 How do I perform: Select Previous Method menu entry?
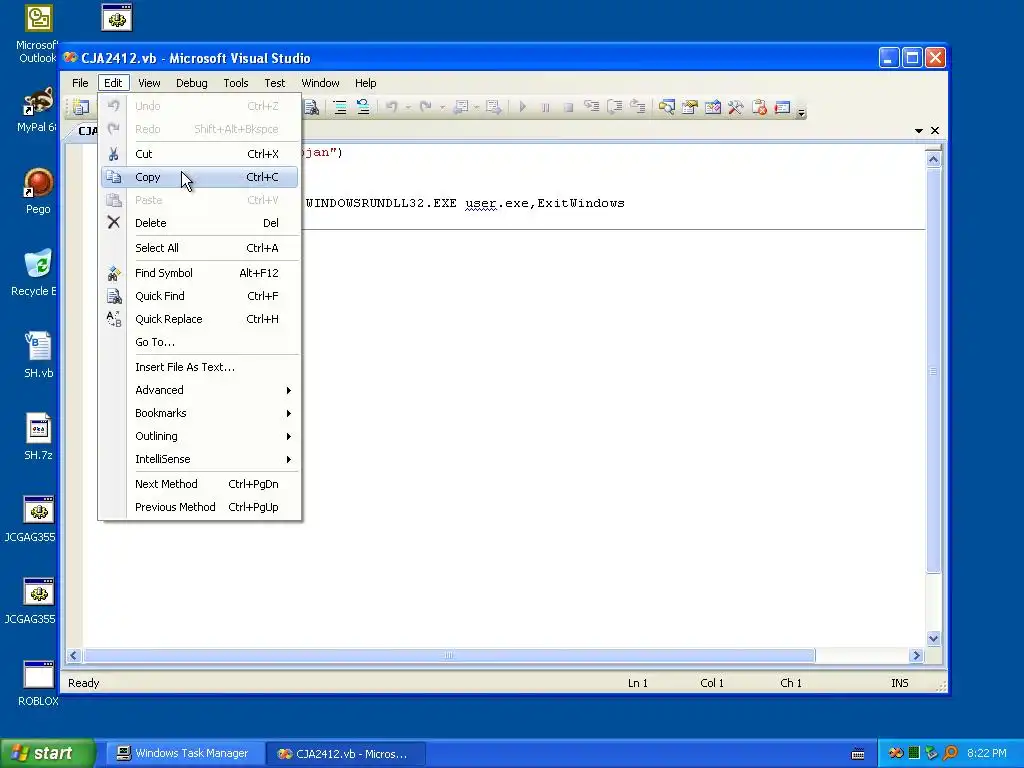(199, 507)
